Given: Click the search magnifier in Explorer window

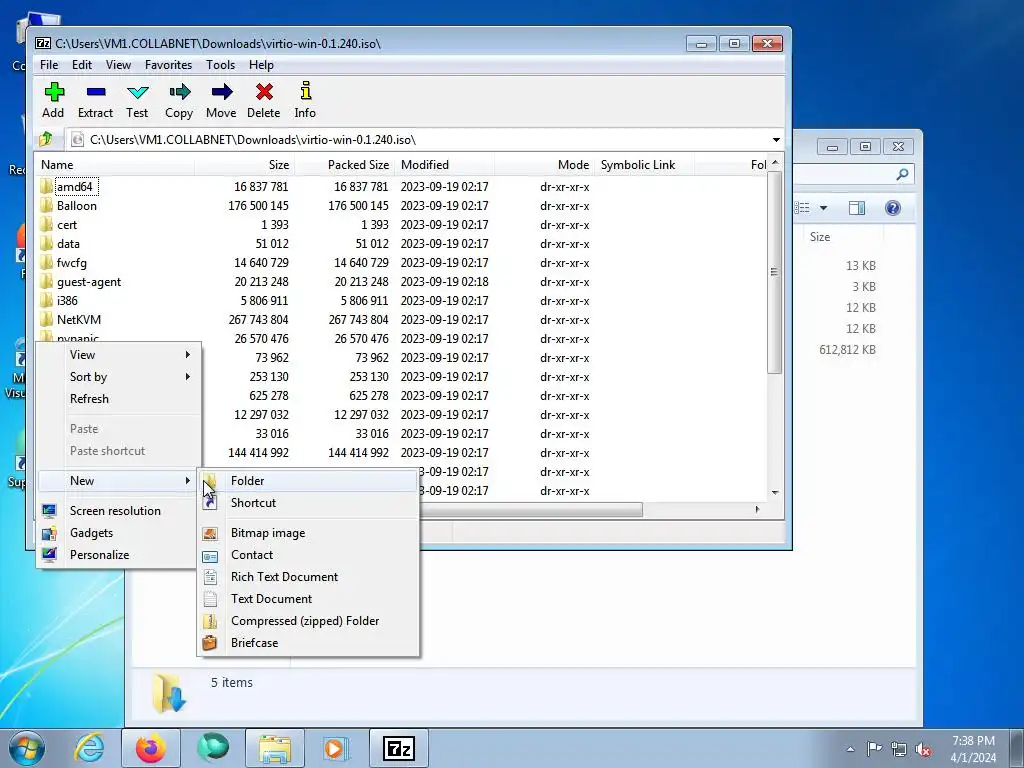Looking at the screenshot, I should pos(903,174).
